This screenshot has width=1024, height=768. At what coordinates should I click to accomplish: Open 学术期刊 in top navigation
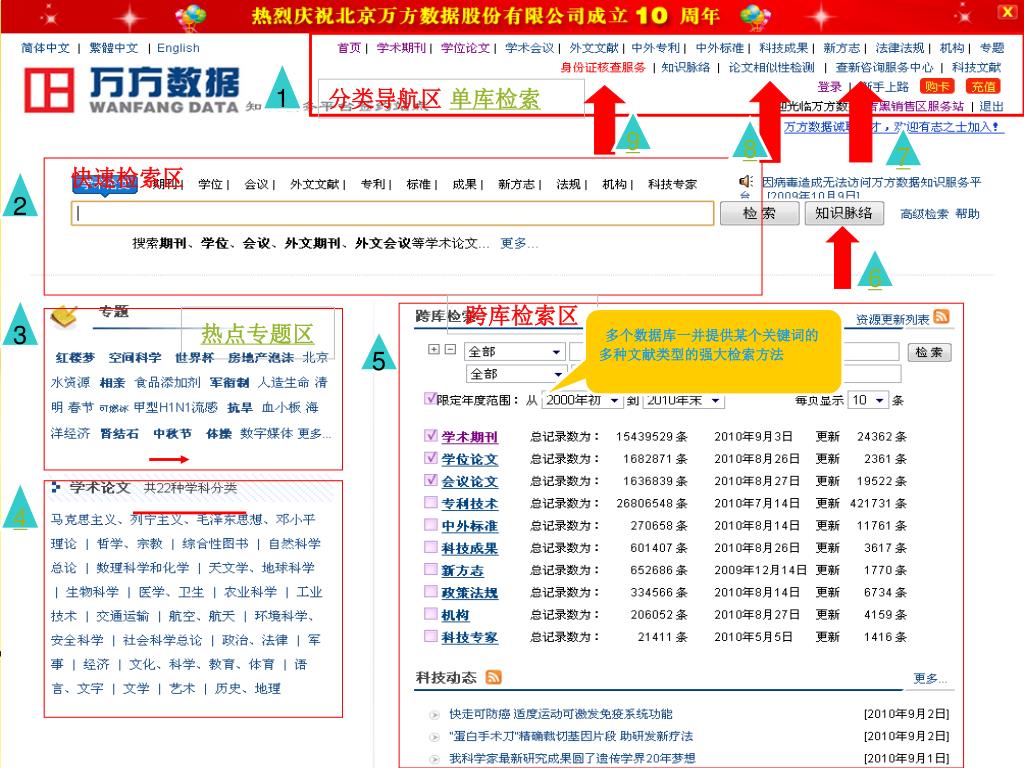point(401,48)
